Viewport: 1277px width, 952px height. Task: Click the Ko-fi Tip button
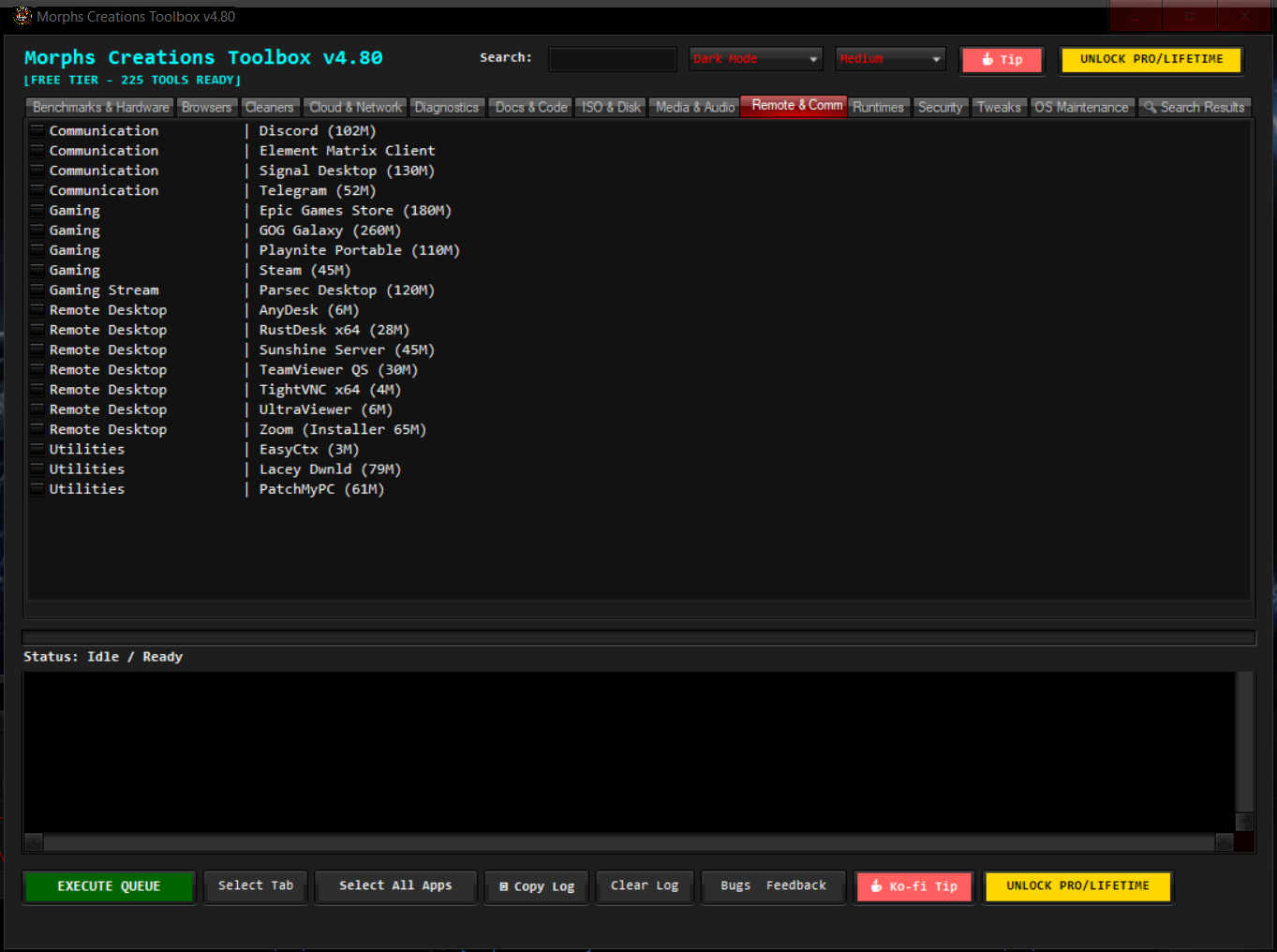[x=914, y=886]
